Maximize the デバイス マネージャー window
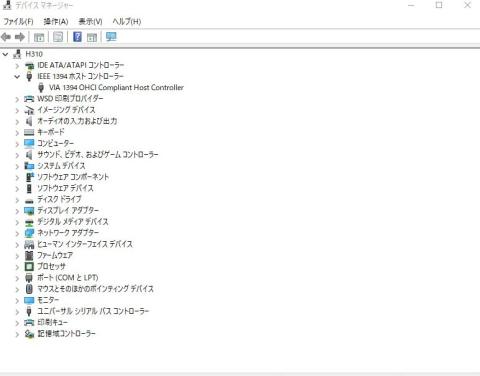The image size is (480, 376). [x=439, y=5]
